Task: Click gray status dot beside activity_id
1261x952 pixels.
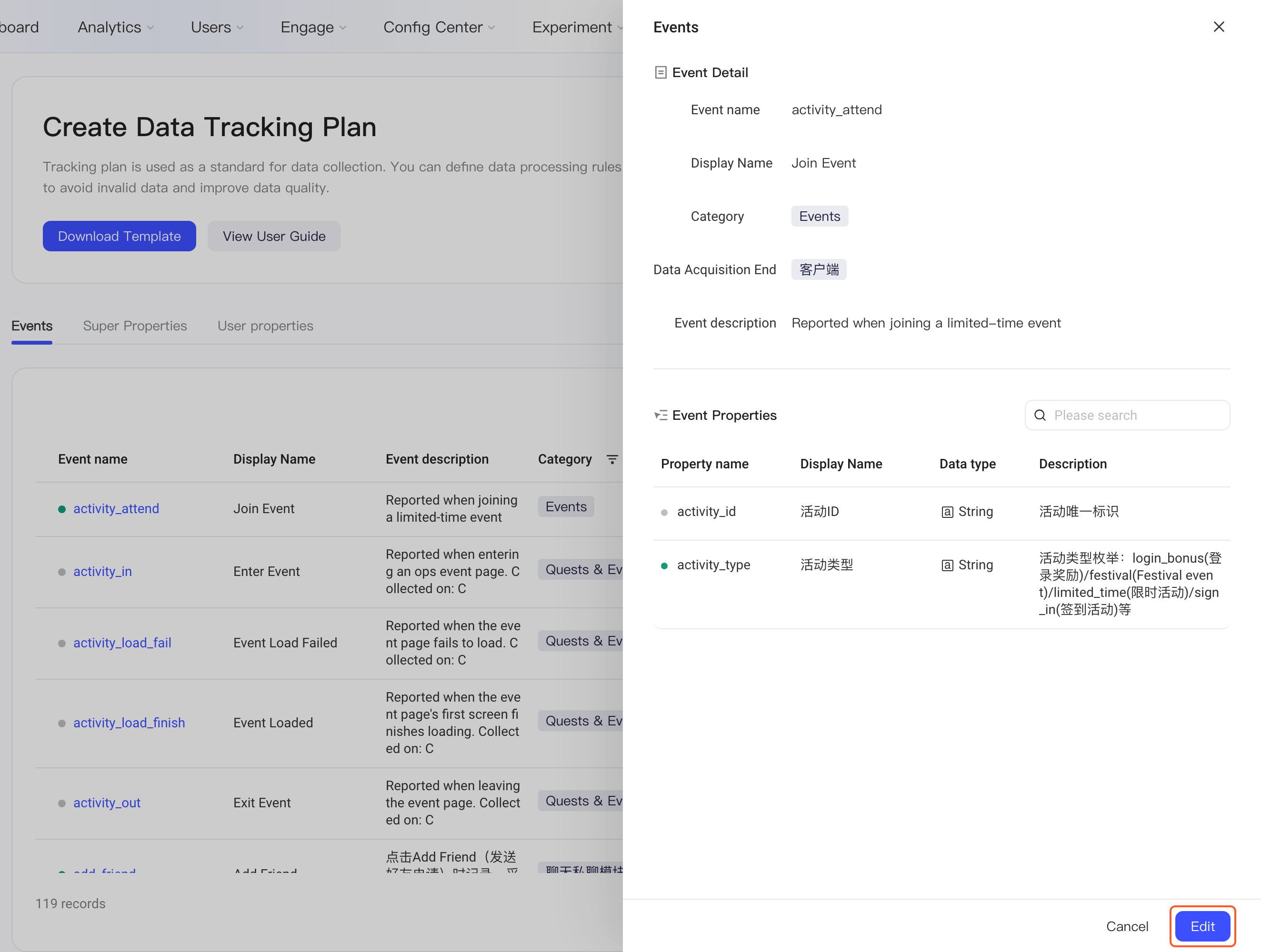Action: click(663, 512)
